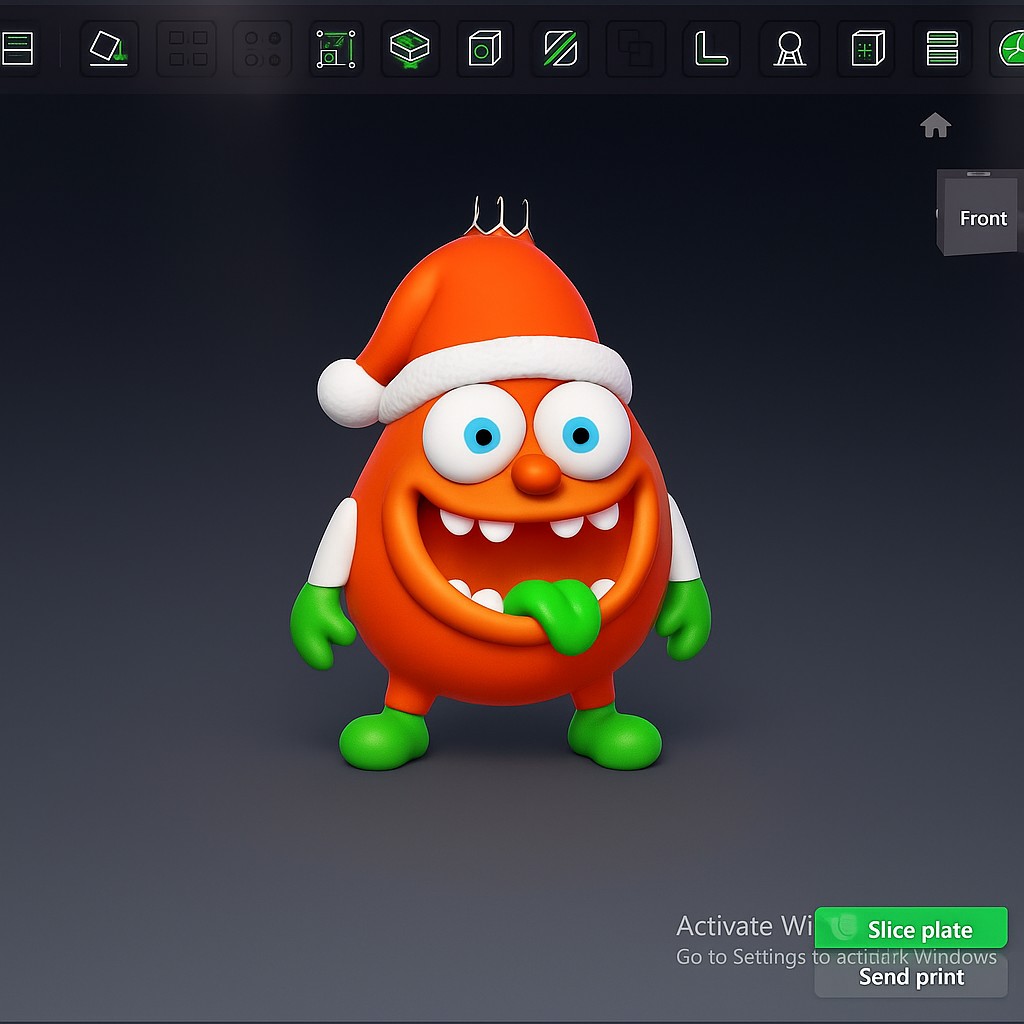Click the Front face of view cube

click(982, 218)
